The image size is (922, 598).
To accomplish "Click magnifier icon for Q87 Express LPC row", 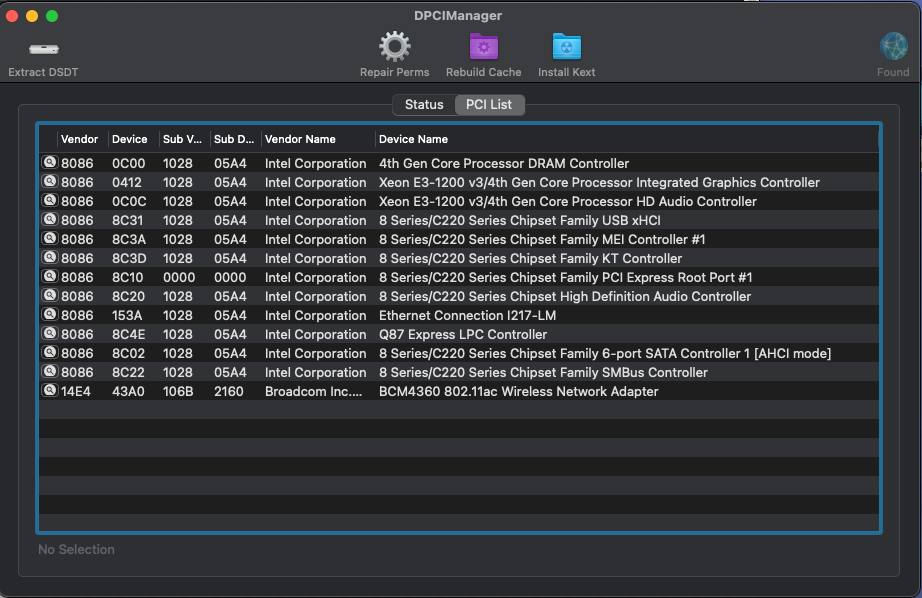I will 50,333.
